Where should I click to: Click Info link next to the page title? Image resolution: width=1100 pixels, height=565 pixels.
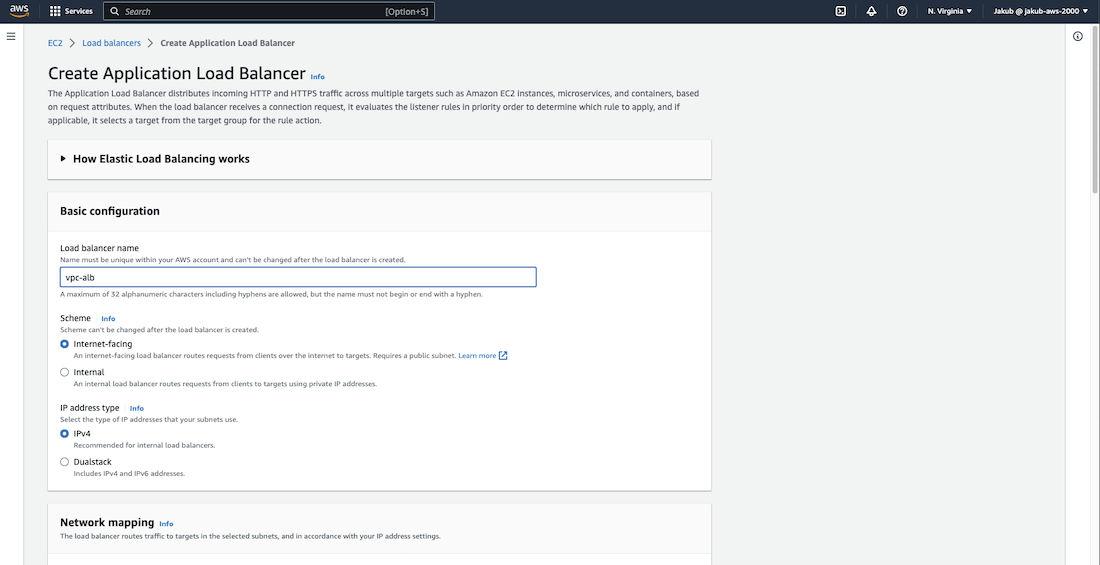tap(317, 76)
